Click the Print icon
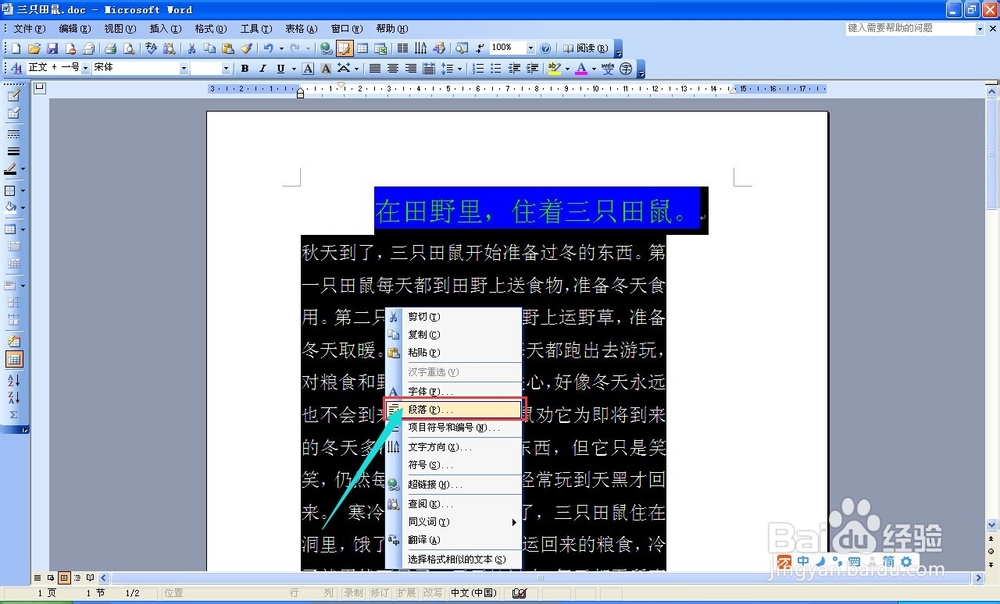1000x604 pixels. point(110,48)
